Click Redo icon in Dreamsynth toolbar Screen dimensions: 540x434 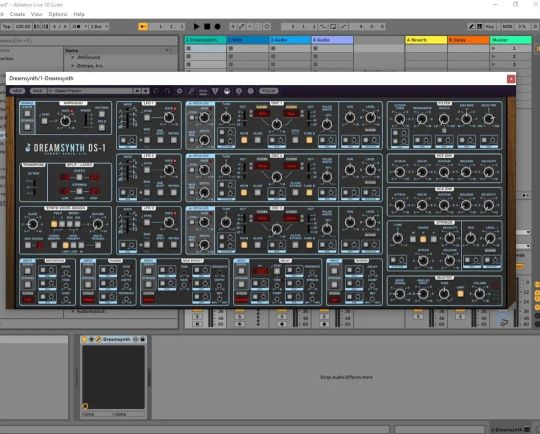pyautogui.click(x=168, y=91)
